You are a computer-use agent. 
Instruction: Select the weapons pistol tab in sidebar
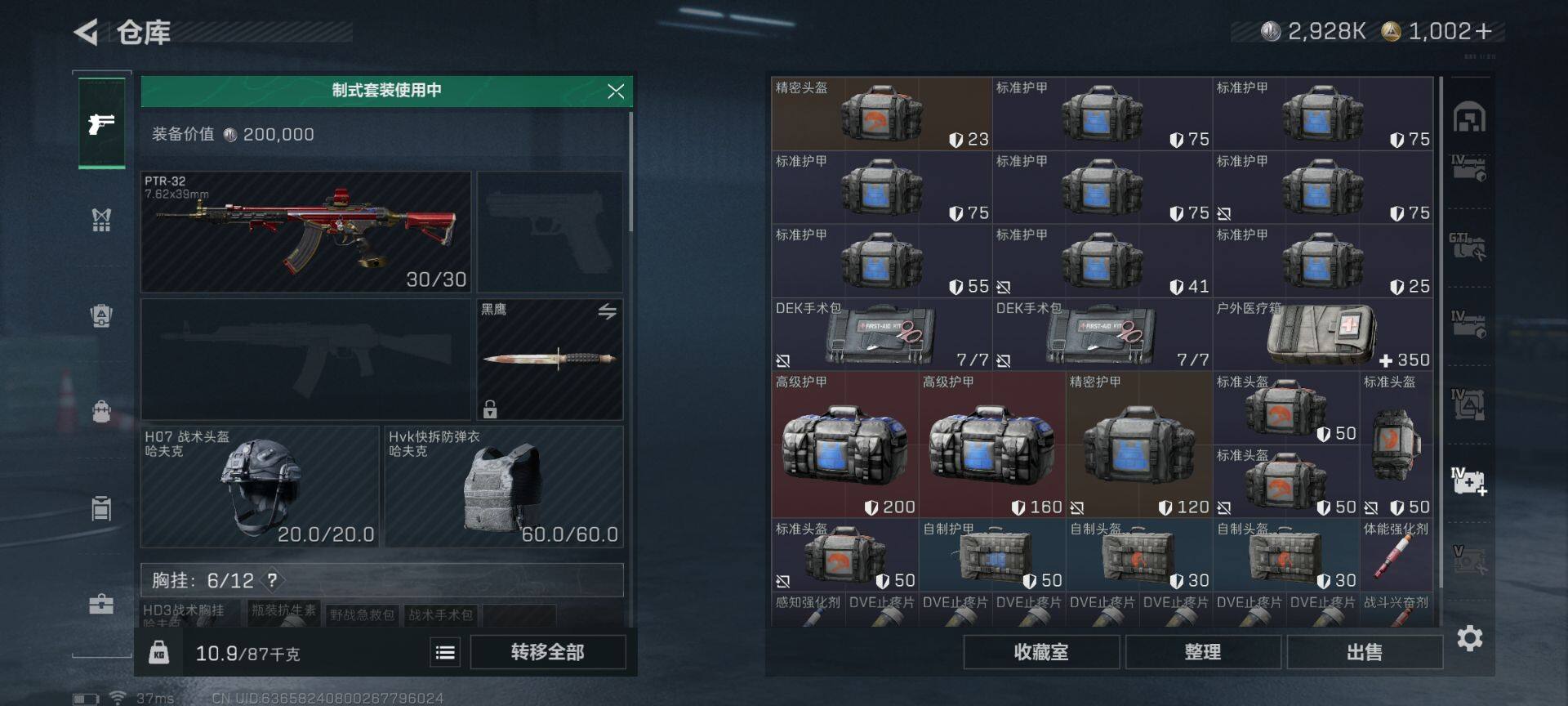(101, 123)
